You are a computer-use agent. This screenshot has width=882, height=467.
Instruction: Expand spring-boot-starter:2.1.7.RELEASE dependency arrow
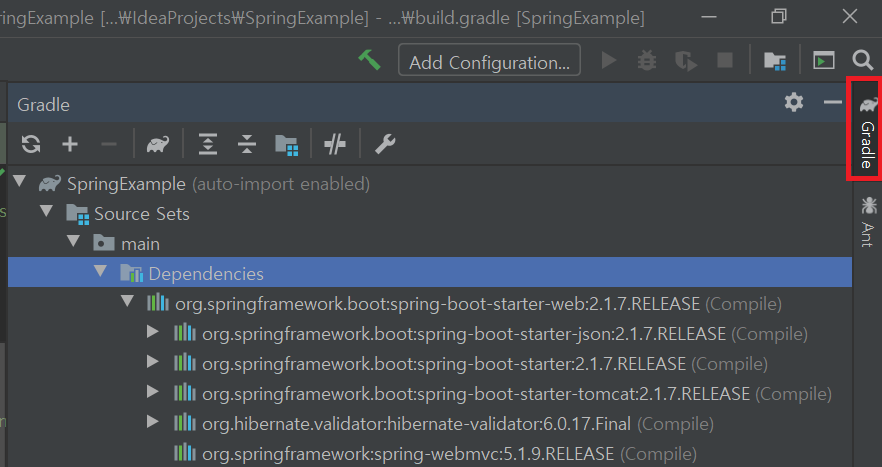click(152, 362)
